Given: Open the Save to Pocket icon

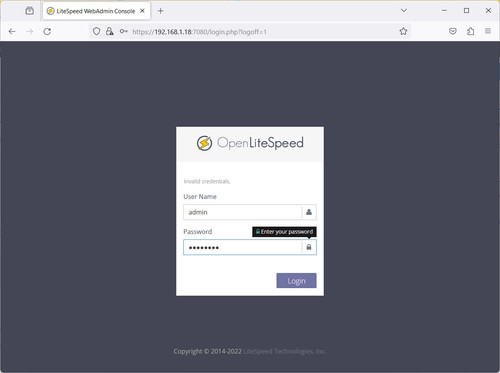Looking at the screenshot, I should point(453,31).
